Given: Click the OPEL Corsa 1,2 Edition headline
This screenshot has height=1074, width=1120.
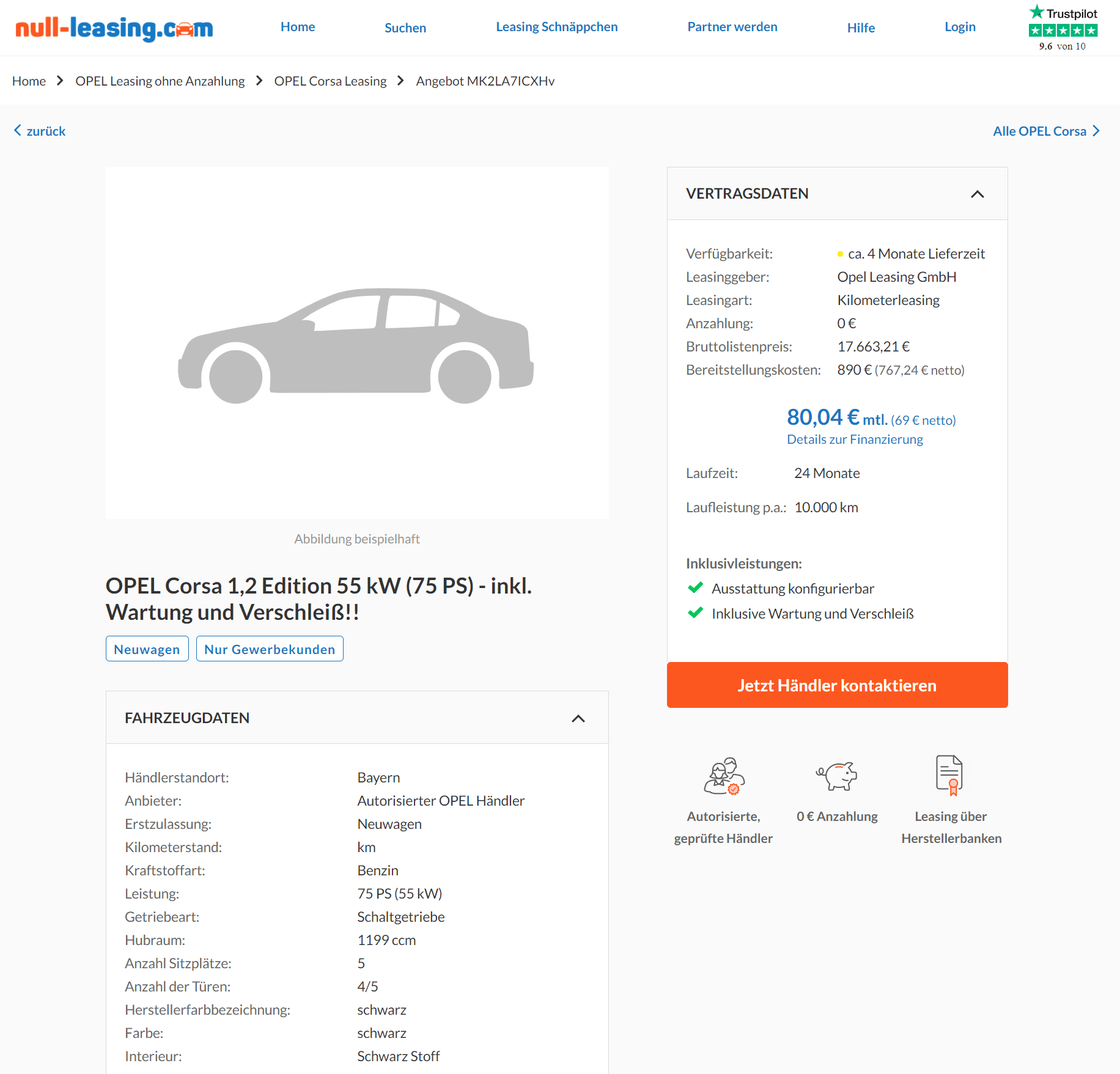Looking at the screenshot, I should (x=319, y=599).
